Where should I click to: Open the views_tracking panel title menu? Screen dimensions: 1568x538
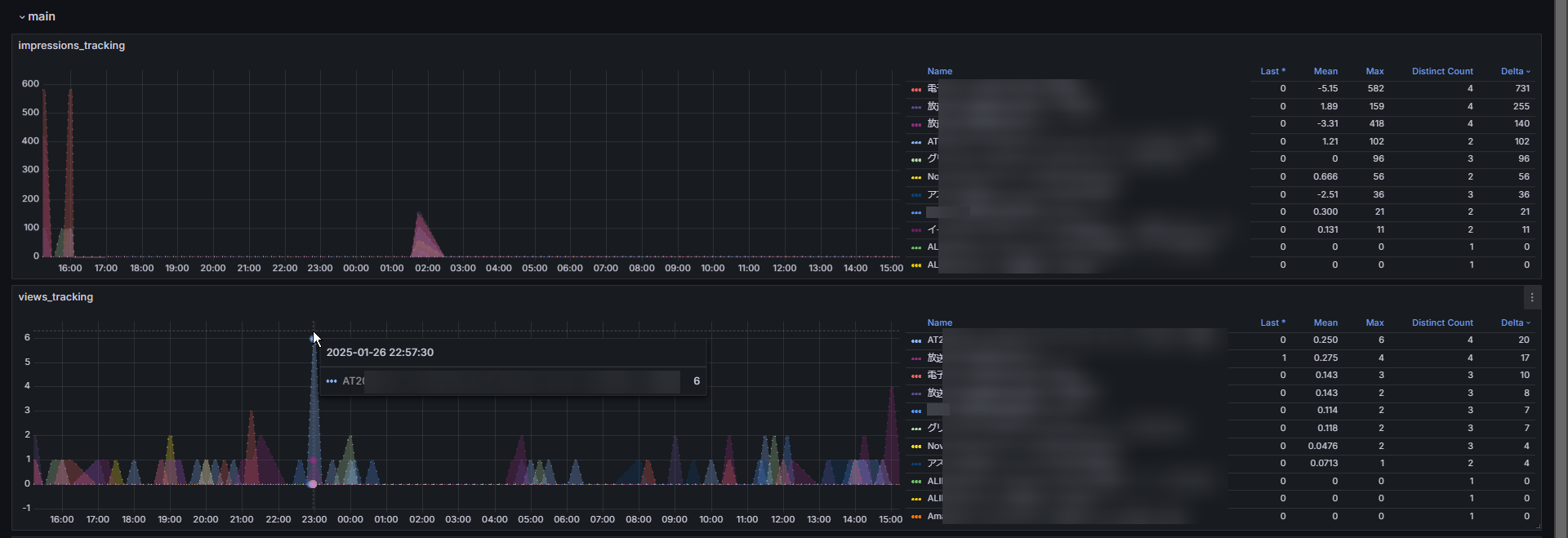click(x=56, y=297)
